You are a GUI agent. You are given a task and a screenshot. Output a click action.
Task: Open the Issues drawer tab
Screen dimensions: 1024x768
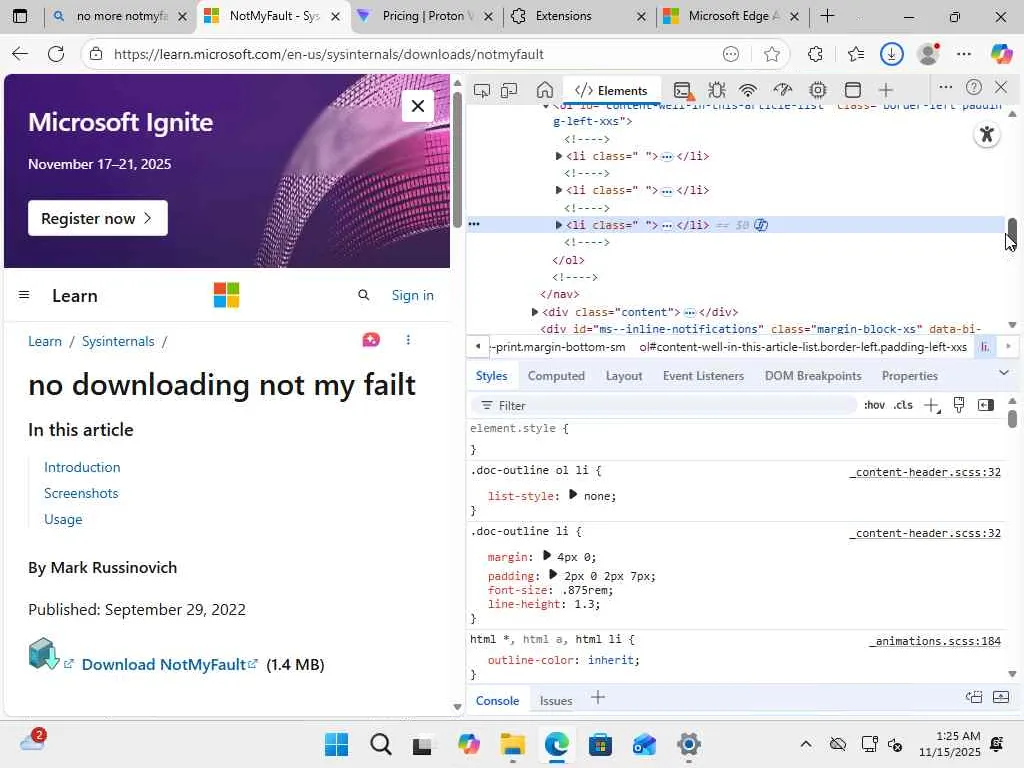pyautogui.click(x=556, y=701)
